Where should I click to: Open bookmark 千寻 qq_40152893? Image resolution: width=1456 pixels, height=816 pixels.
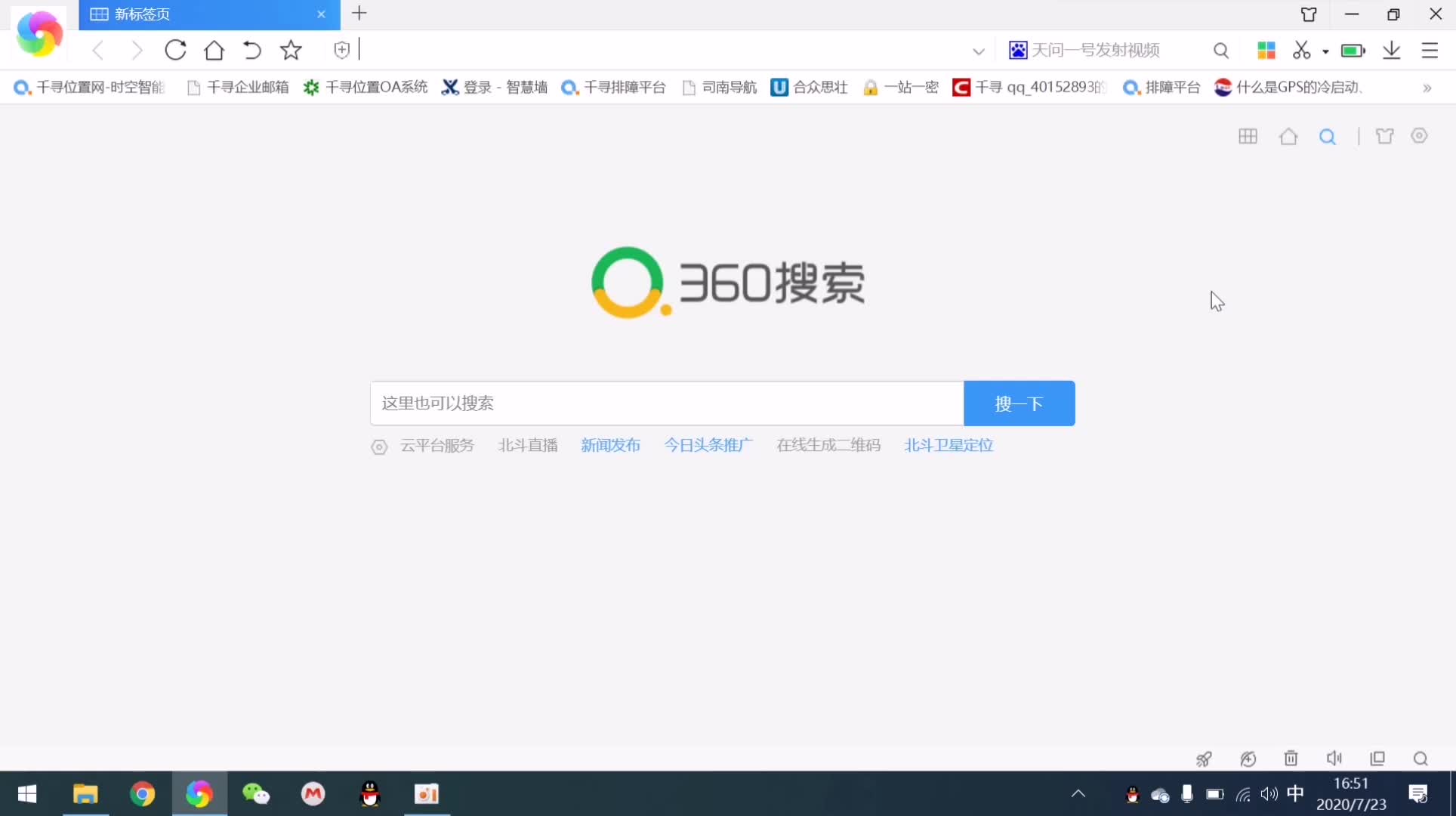coord(1030,88)
